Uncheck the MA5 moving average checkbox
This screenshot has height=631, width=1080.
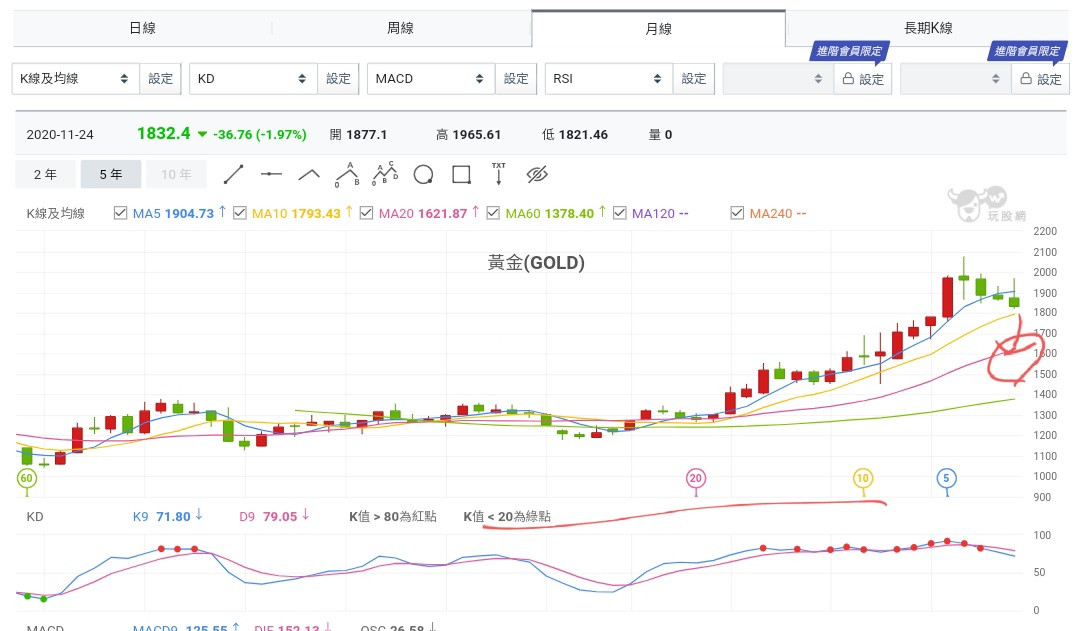[x=121, y=213]
